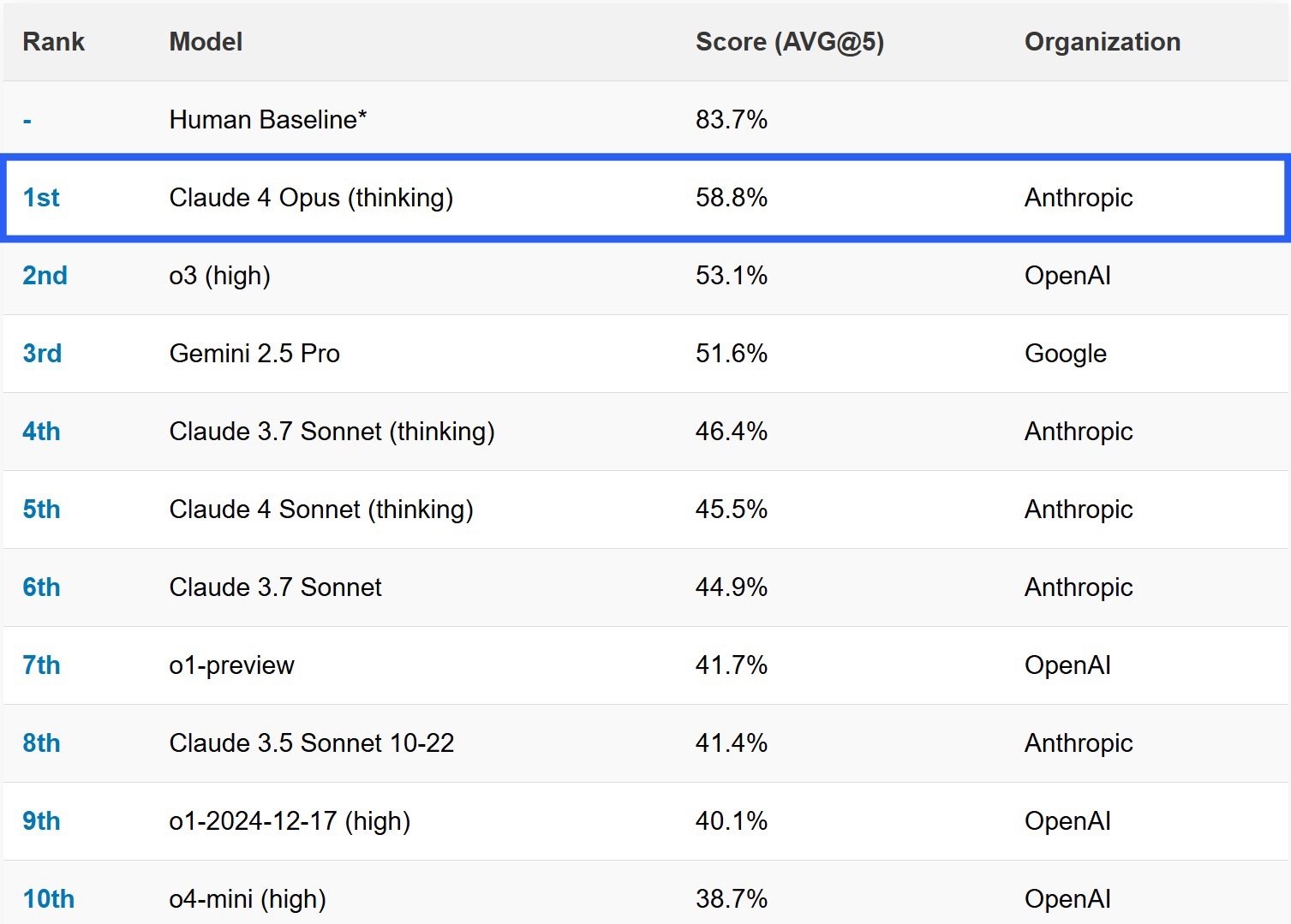Viewport: 1291px width, 924px height.
Task: Click Anthropic organization in Claude 4 Opus row
Action: [1079, 198]
